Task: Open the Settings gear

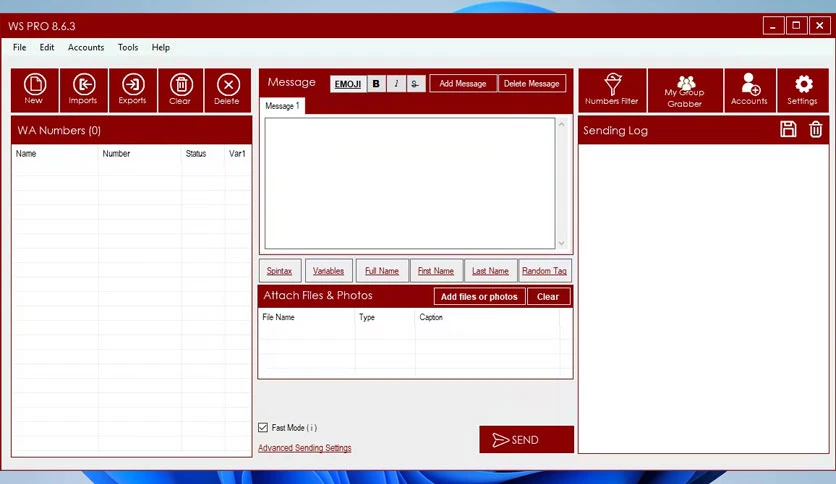Action: 803,90
